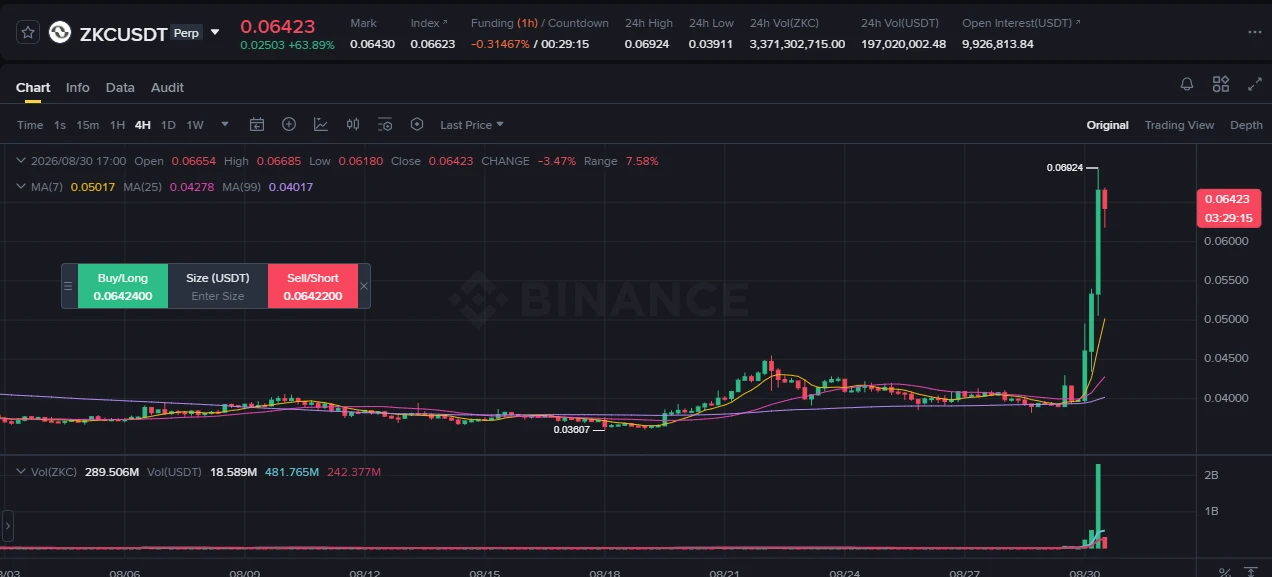Open the Last Price dropdown
Image resolution: width=1272 pixels, height=577 pixels.
tap(472, 125)
